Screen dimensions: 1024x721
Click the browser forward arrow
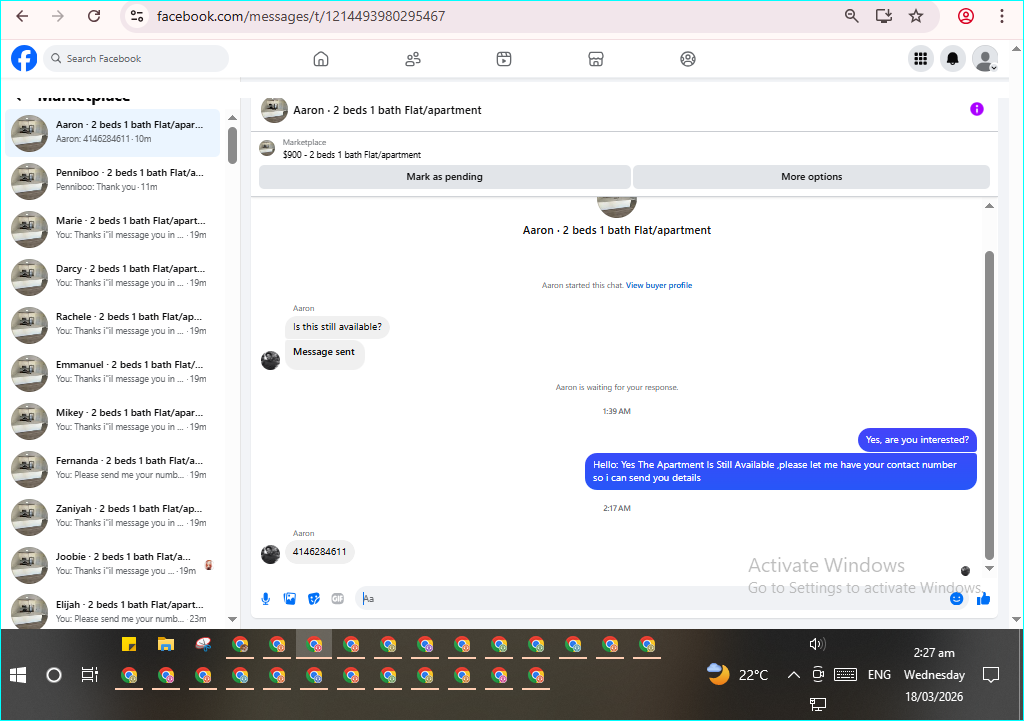point(58,16)
